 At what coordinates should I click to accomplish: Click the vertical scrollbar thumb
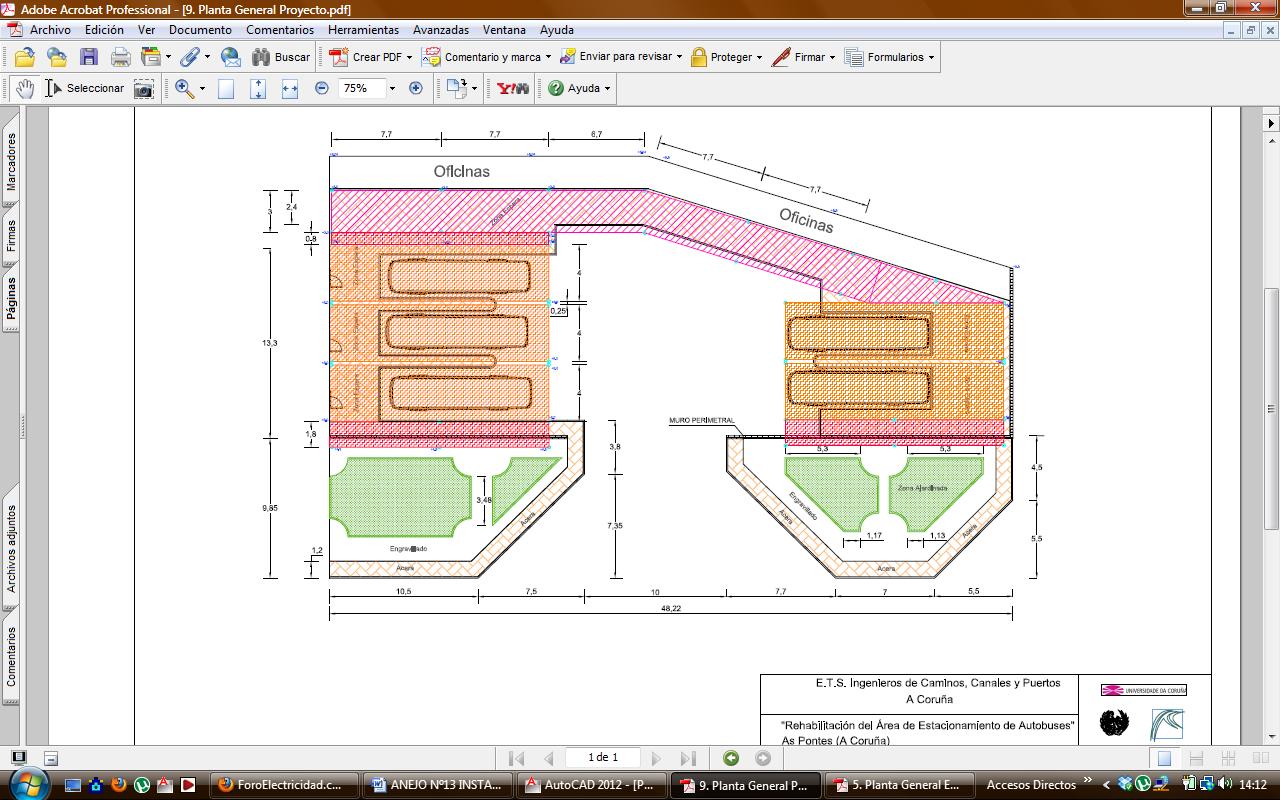click(1271, 408)
